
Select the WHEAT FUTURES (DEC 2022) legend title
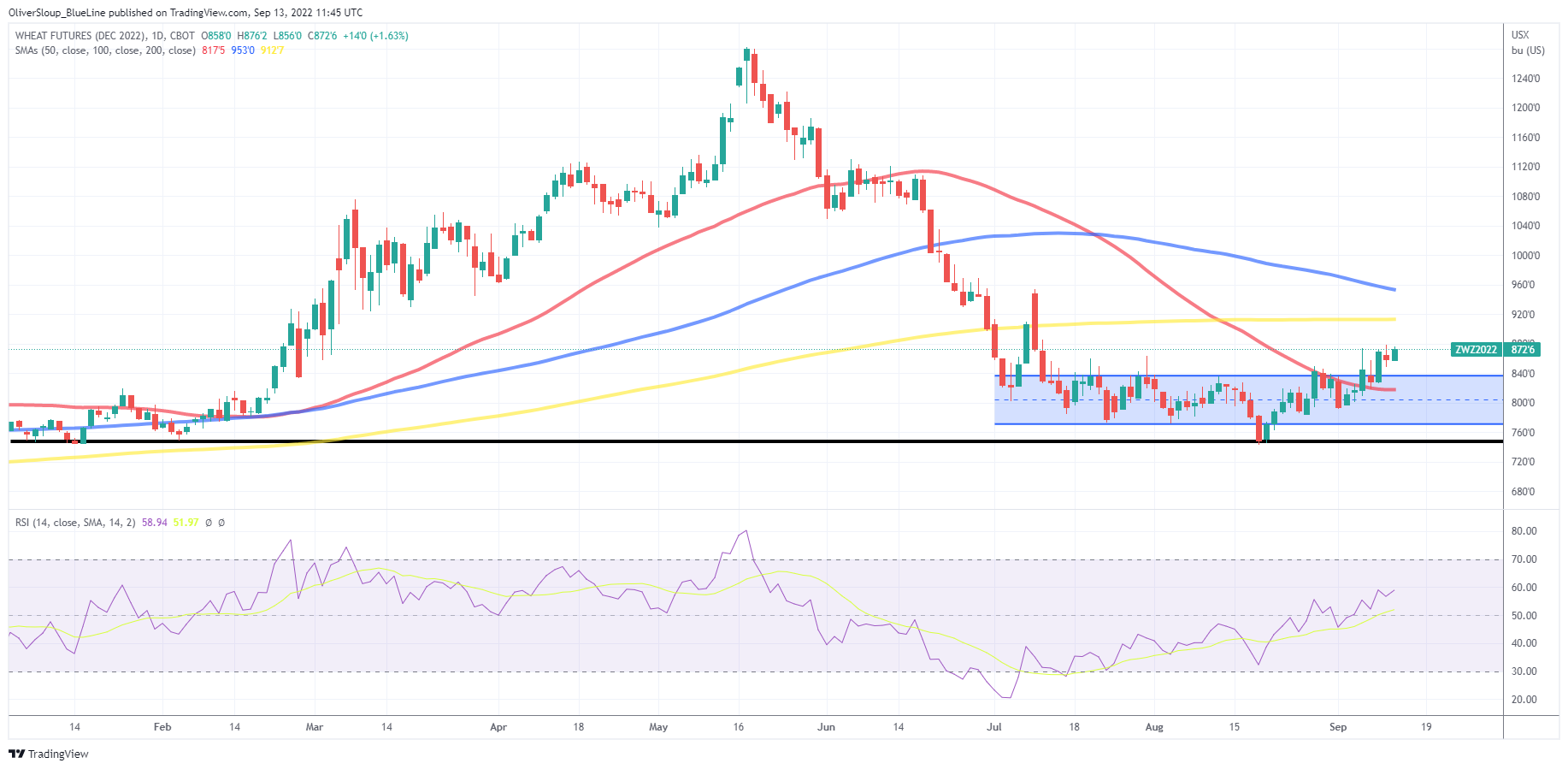(80, 36)
